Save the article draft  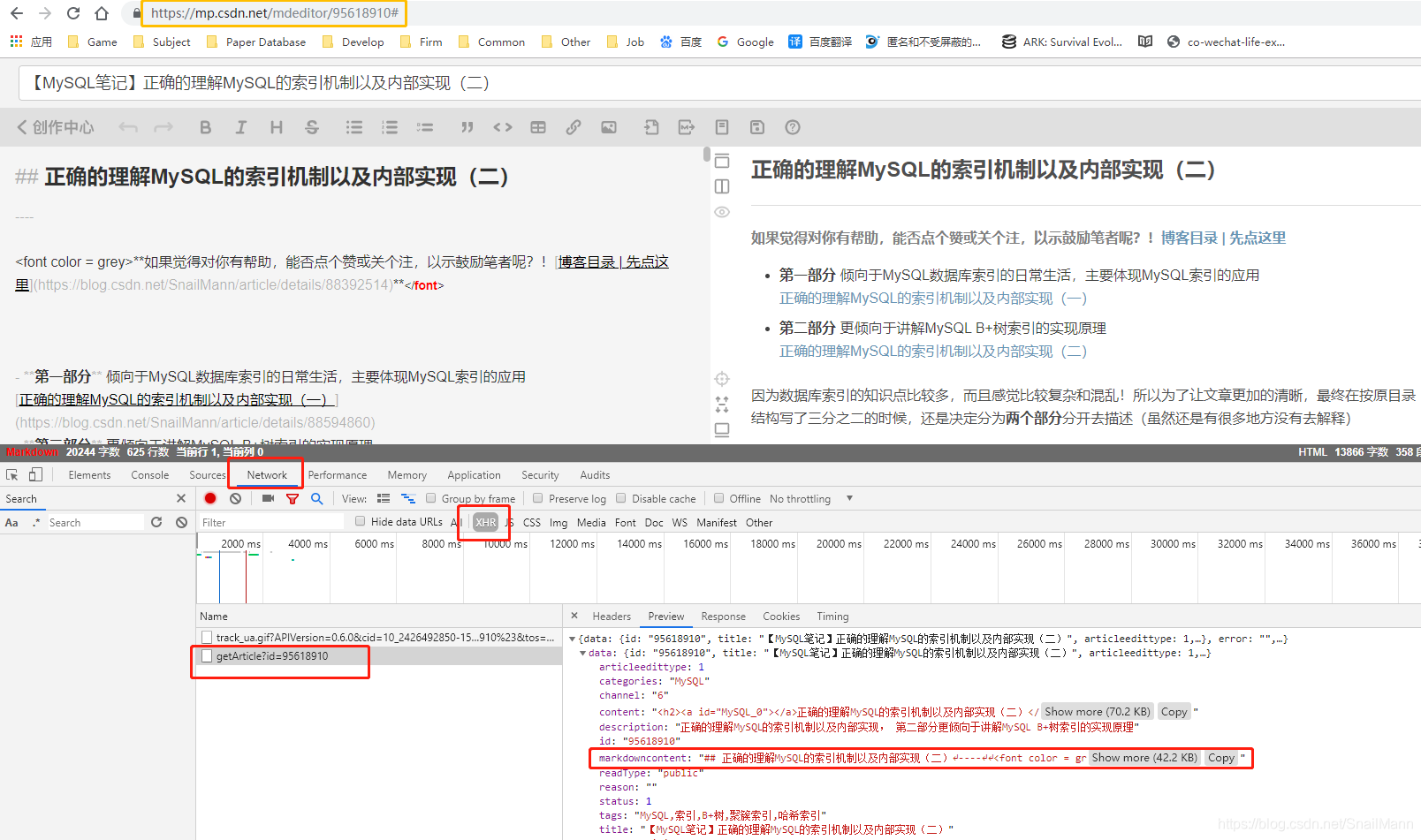[757, 127]
